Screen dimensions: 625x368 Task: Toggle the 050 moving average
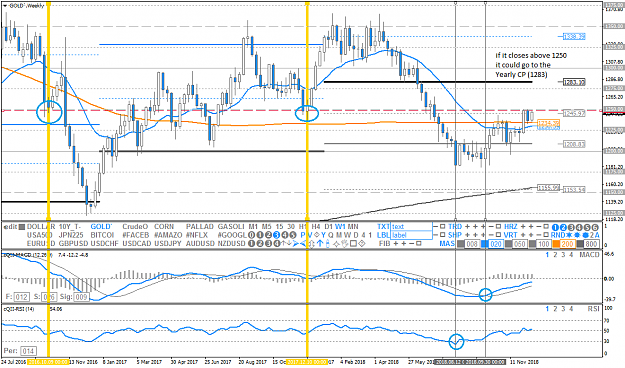click(x=520, y=244)
